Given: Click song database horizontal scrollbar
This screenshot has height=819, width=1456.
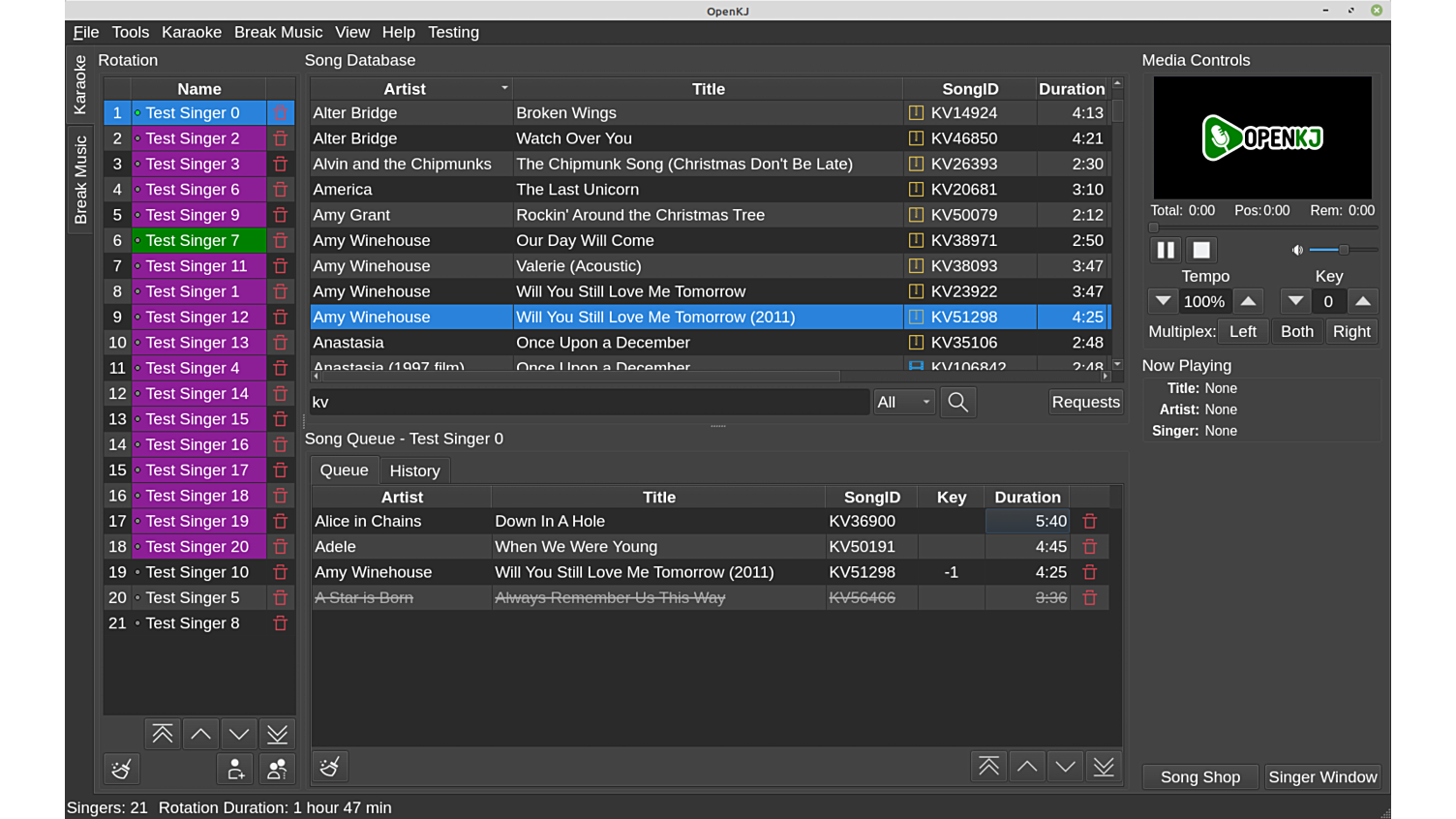Looking at the screenshot, I should 710,376.
